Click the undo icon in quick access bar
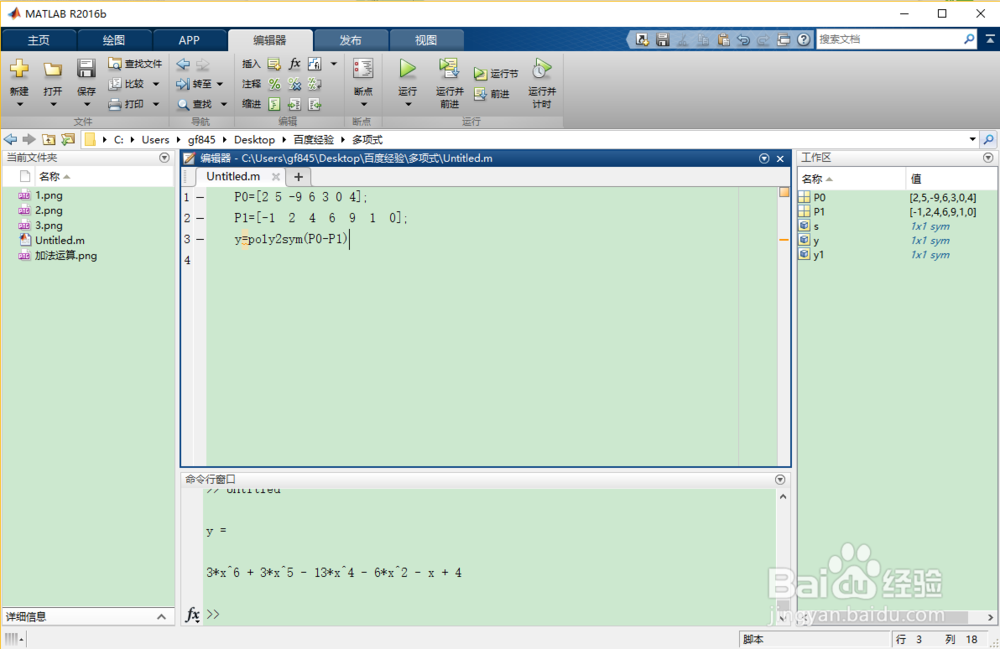Viewport: 1000px width, 649px height. tap(743, 40)
